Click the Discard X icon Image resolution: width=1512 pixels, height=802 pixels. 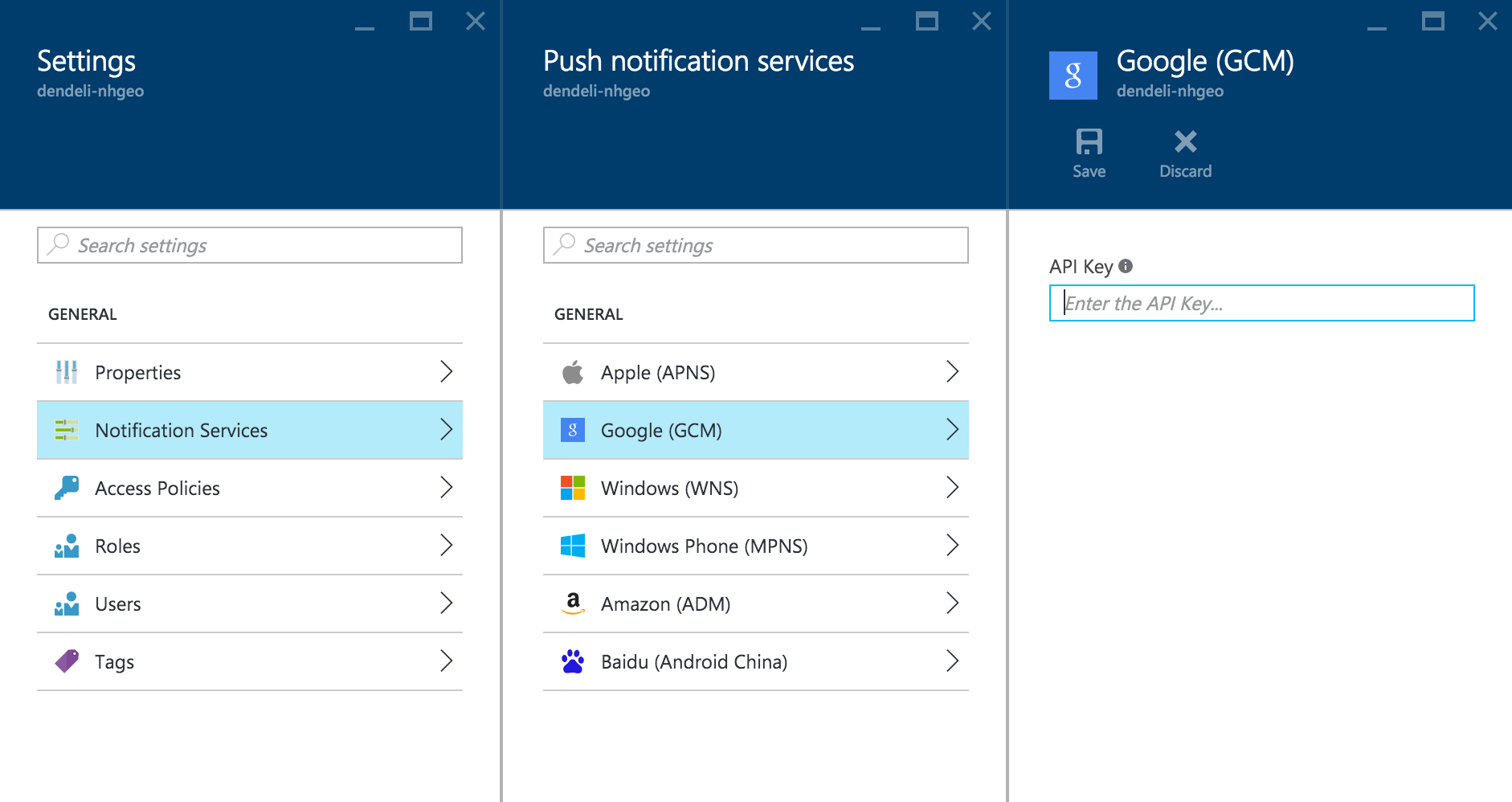click(x=1185, y=142)
